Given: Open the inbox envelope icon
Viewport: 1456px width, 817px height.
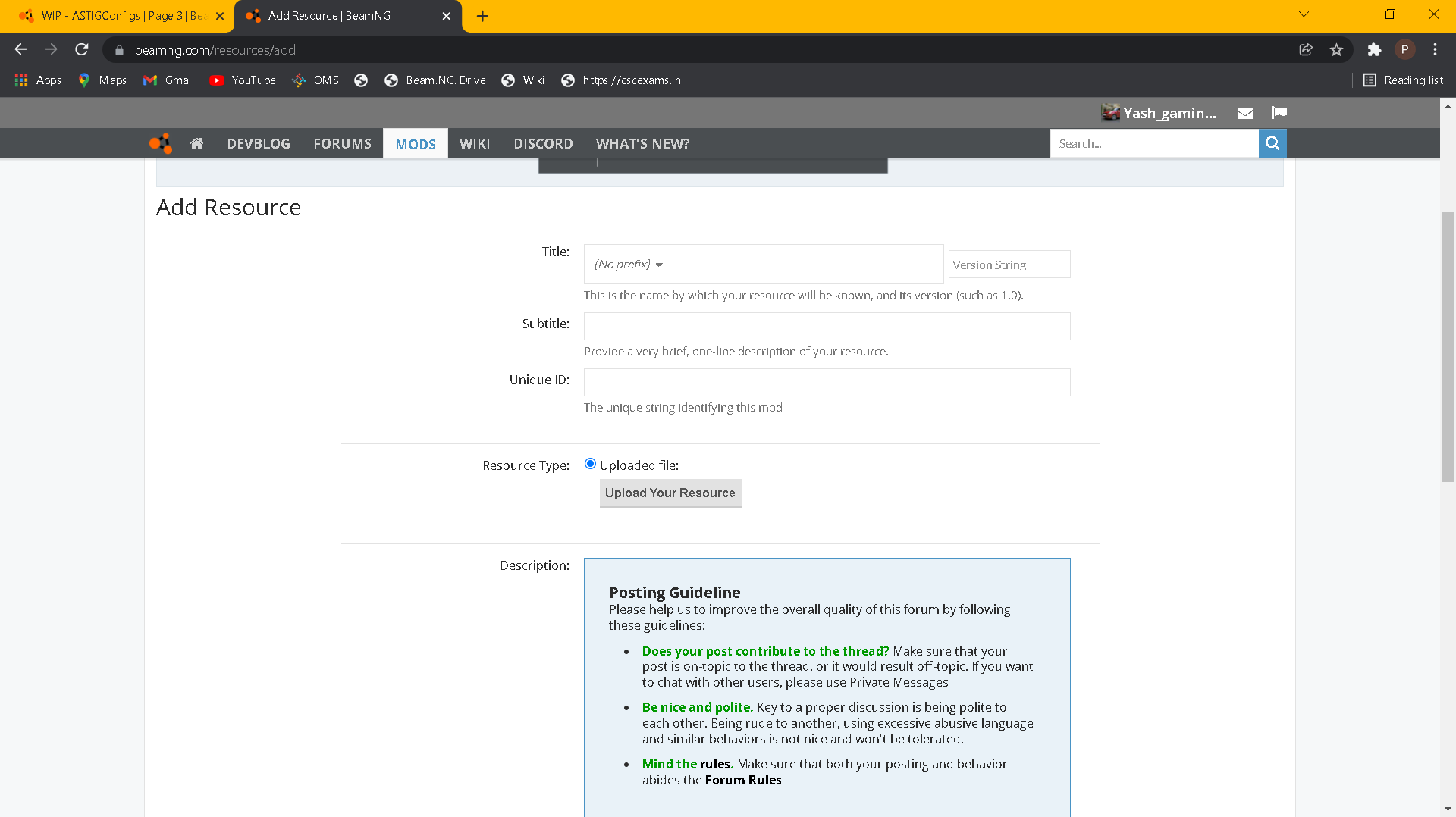Looking at the screenshot, I should click(x=1244, y=113).
